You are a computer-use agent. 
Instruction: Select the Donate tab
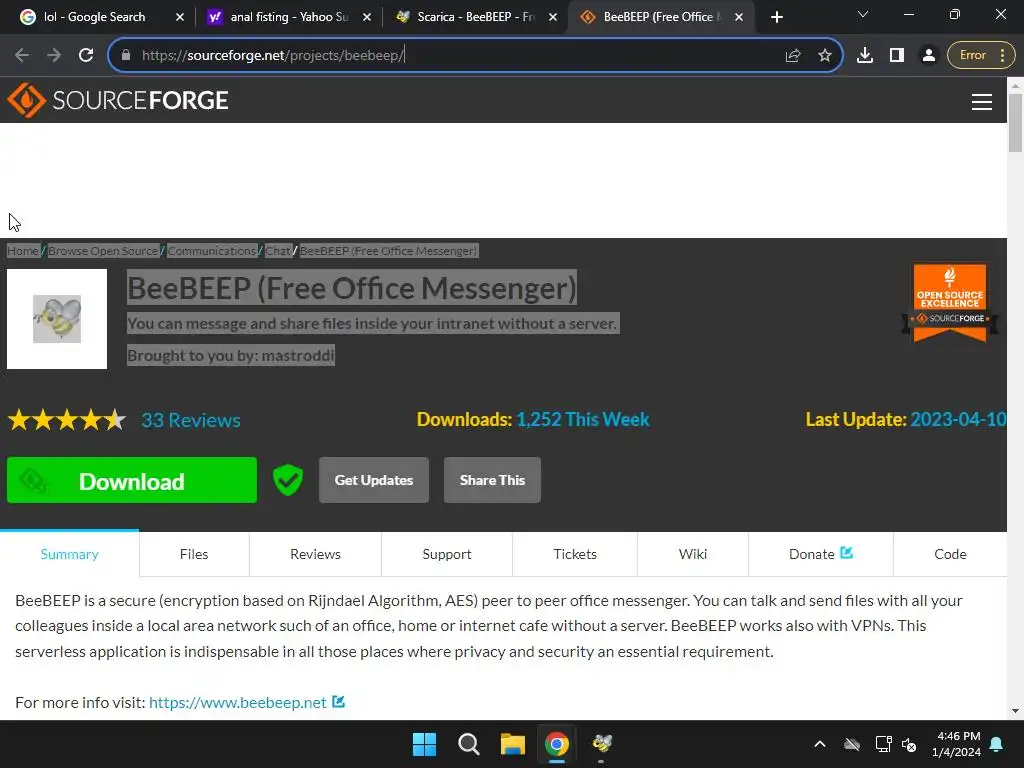(820, 554)
